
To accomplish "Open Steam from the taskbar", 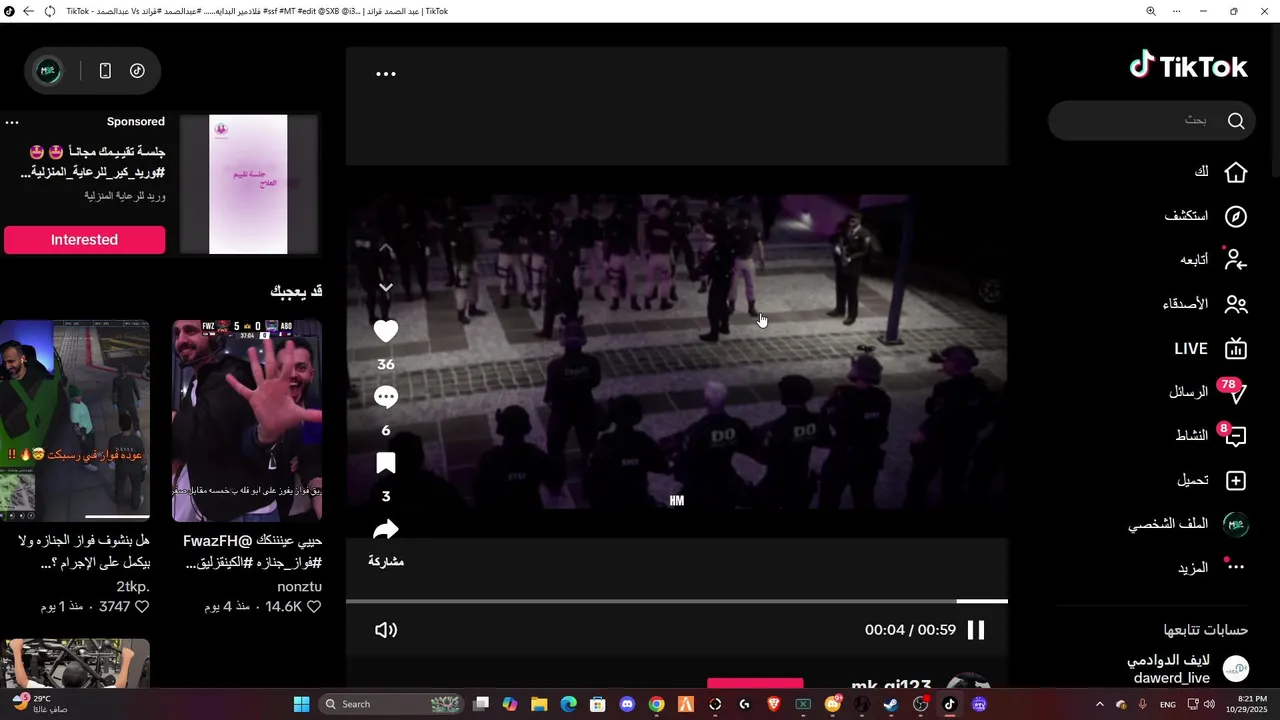I will [x=890, y=704].
